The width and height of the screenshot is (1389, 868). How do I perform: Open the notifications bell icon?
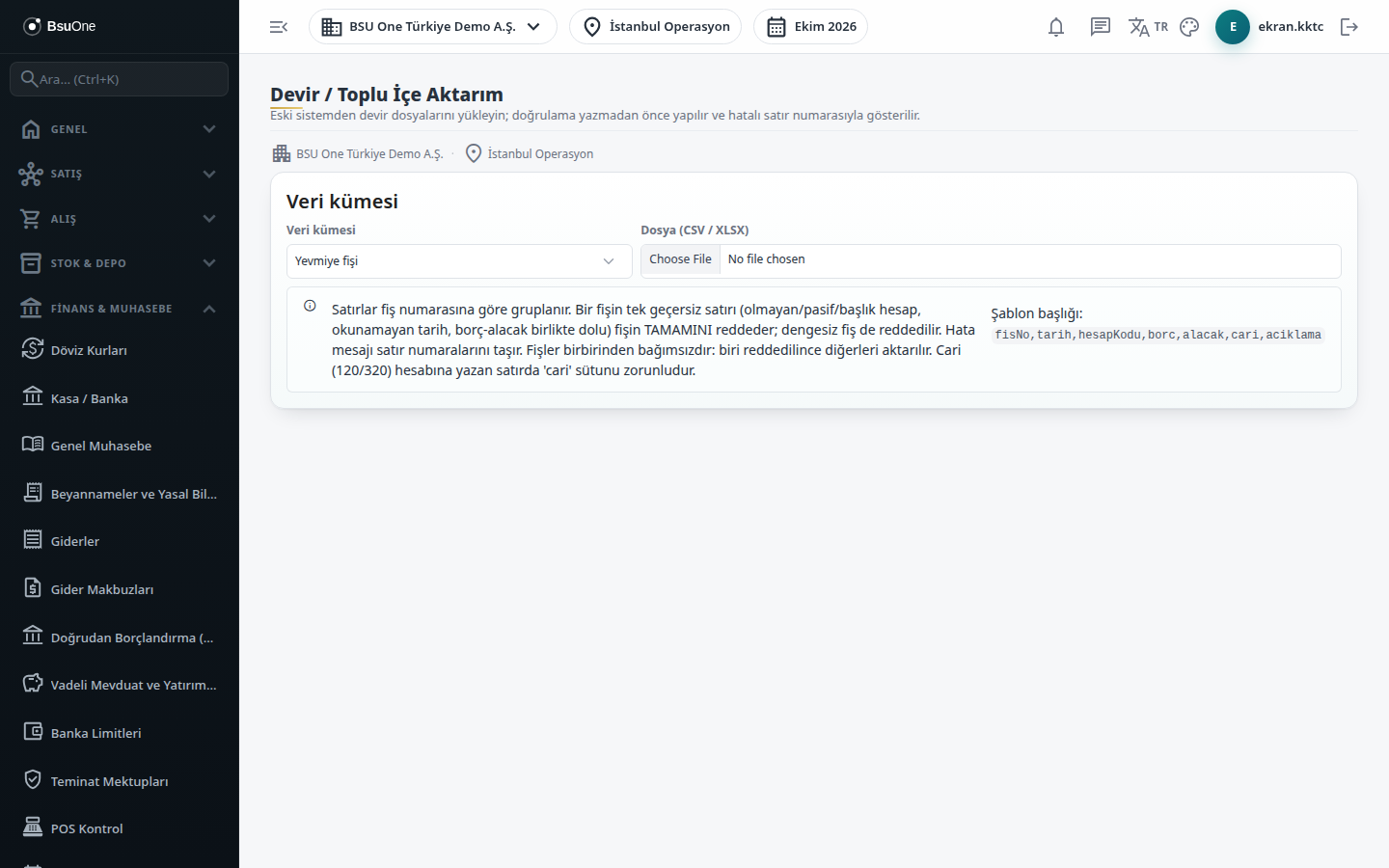pos(1056,27)
